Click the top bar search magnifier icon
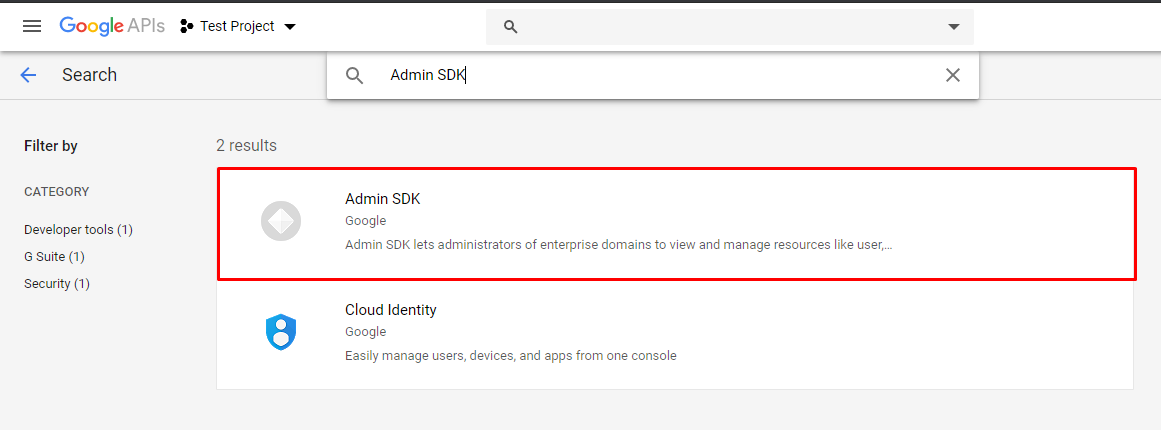The width and height of the screenshot is (1161, 430). (x=509, y=27)
